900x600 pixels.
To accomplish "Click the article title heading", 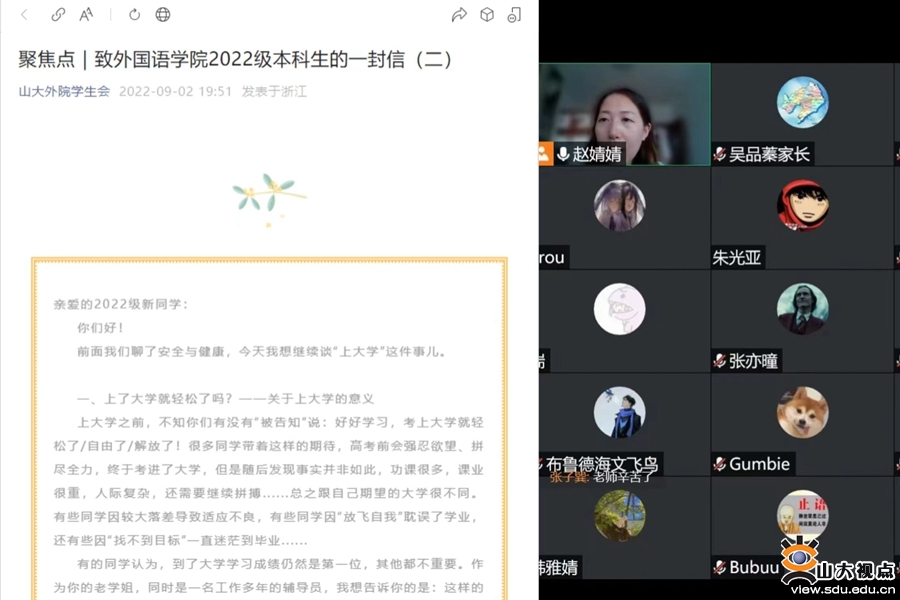I will click(x=235, y=59).
